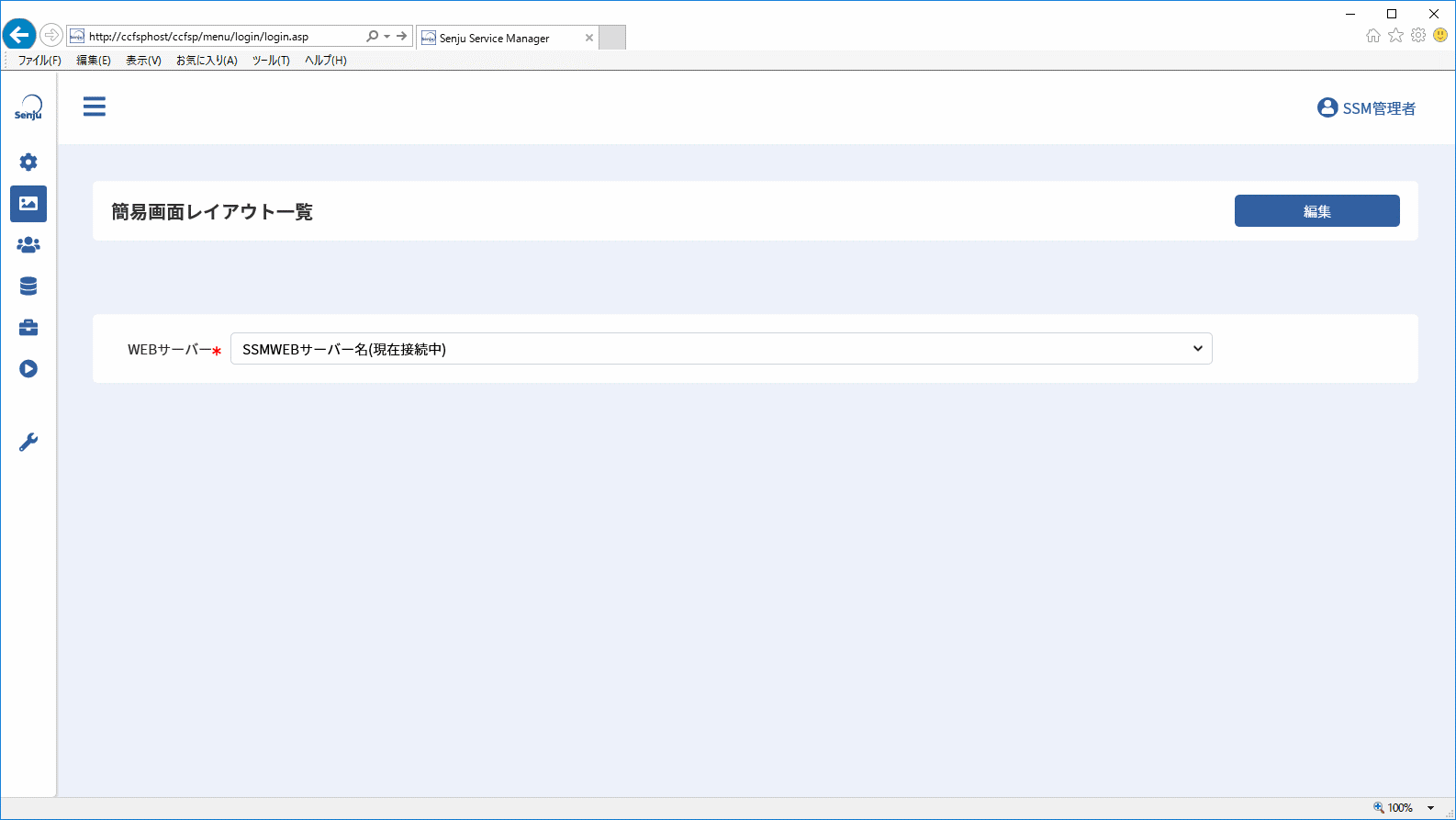Select the image layout sidebar icon
The image size is (1456, 820).
tap(28, 204)
